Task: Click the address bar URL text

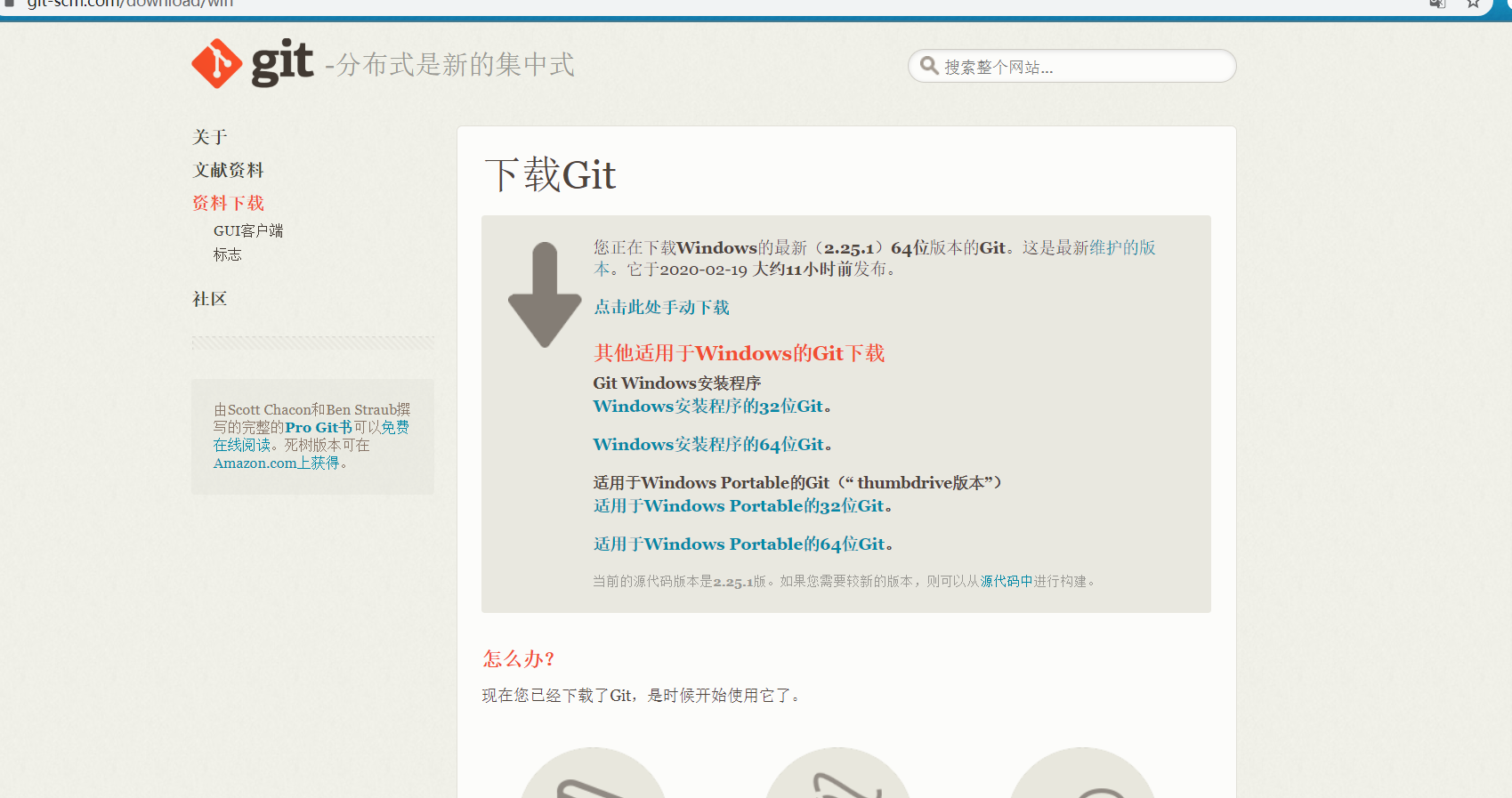Action: [130, 4]
